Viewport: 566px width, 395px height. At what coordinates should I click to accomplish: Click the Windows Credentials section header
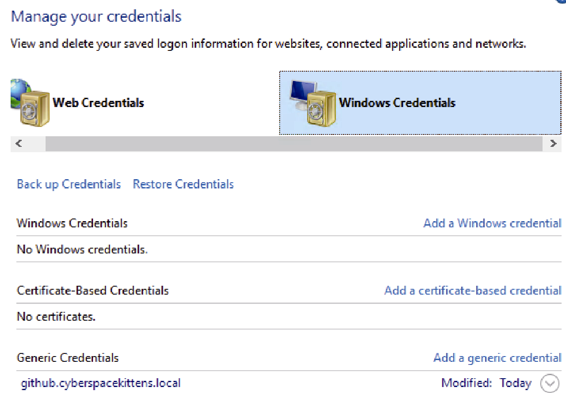click(72, 223)
